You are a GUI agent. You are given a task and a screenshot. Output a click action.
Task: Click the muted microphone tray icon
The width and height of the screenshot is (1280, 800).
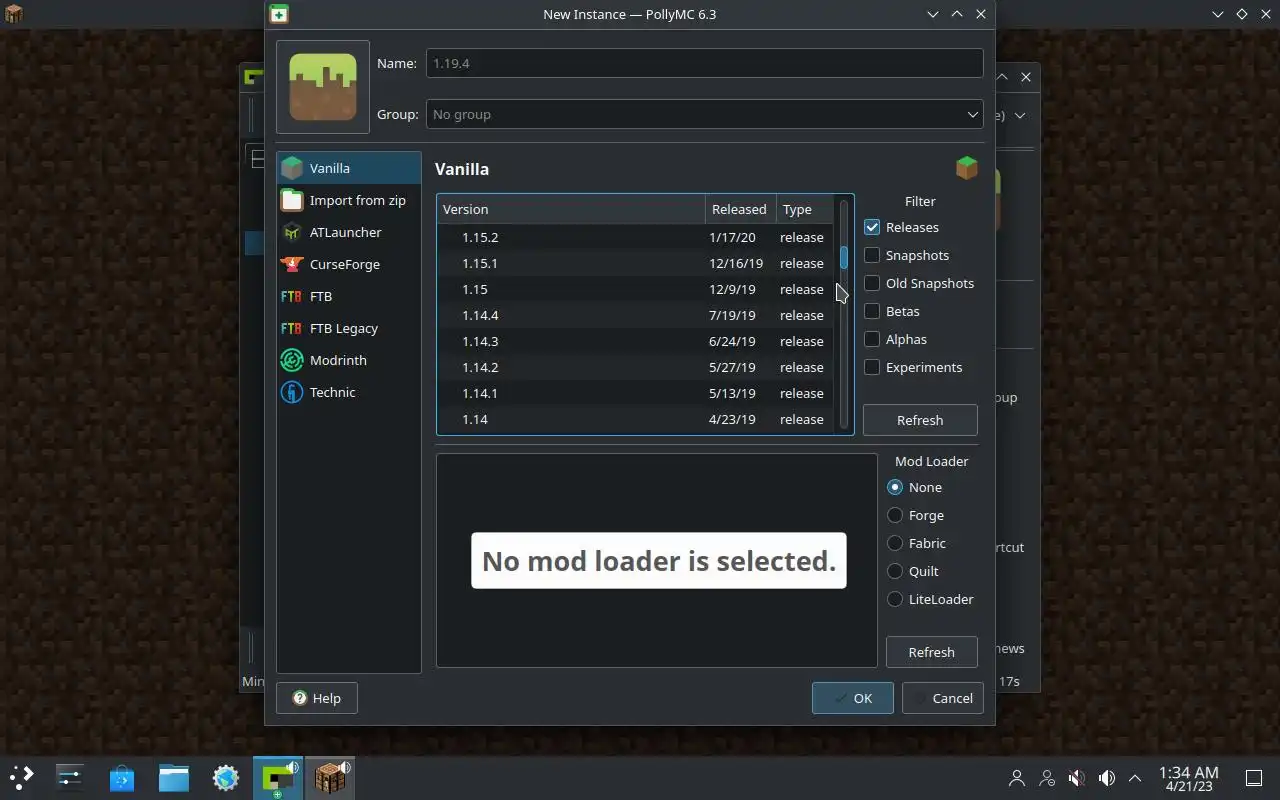(1076, 777)
